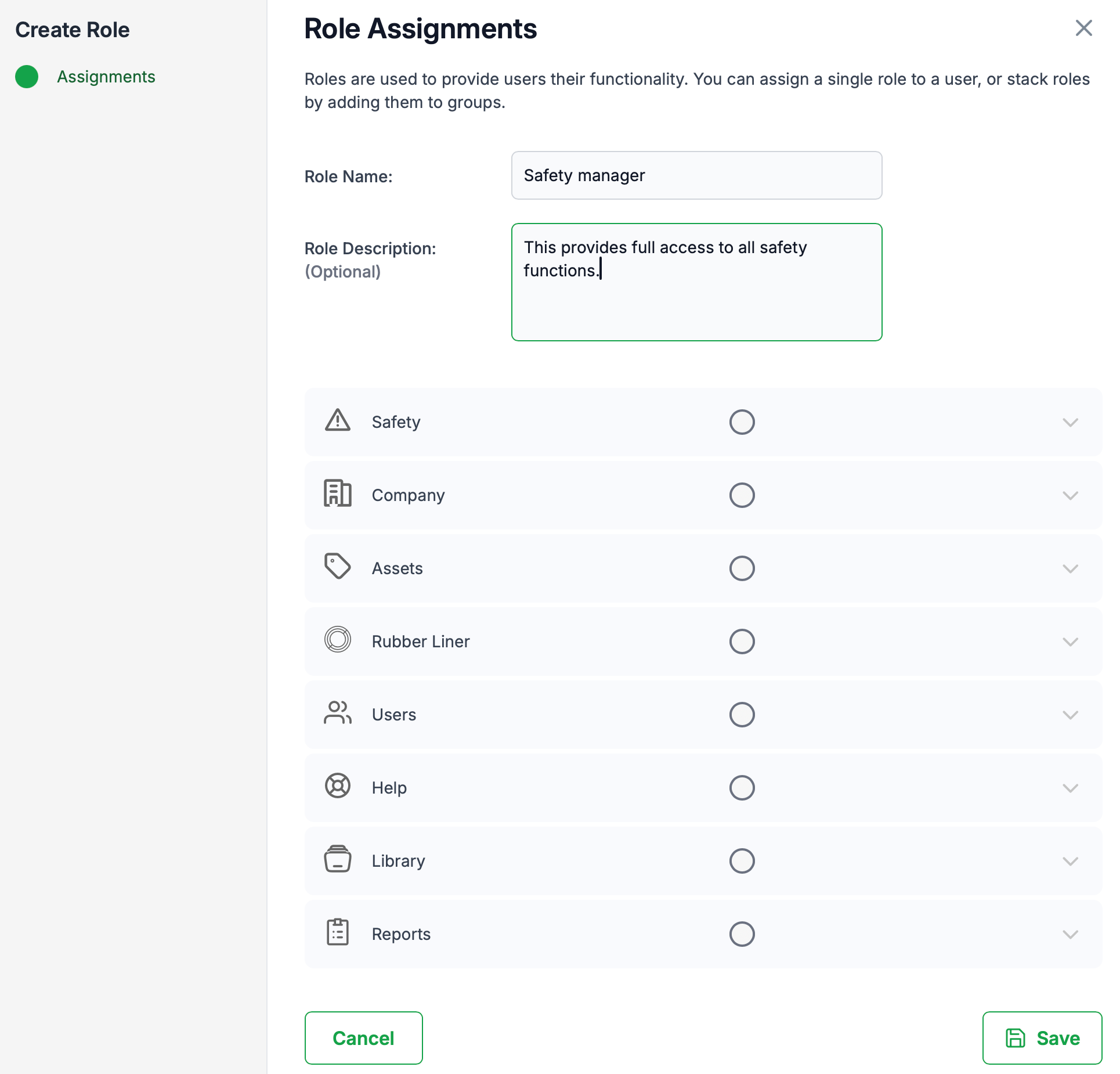
Task: Click the Library archive icon
Action: [x=337, y=860]
